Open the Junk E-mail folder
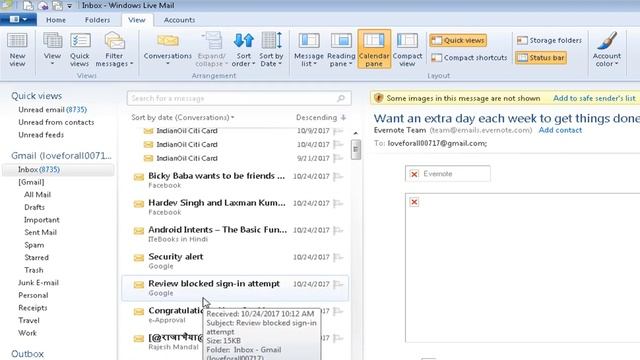This screenshot has width=640, height=360. [x=38, y=283]
